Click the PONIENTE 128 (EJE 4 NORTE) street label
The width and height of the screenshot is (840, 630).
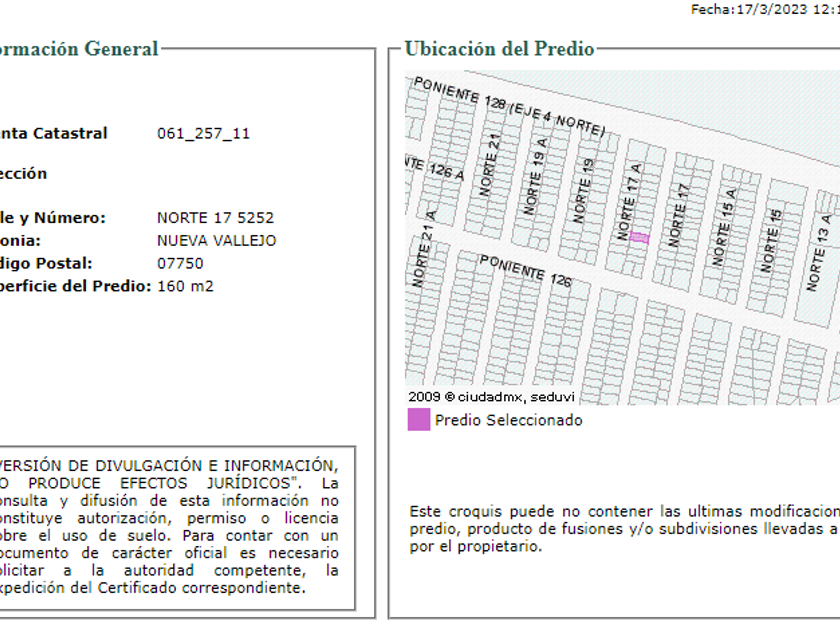509,107
